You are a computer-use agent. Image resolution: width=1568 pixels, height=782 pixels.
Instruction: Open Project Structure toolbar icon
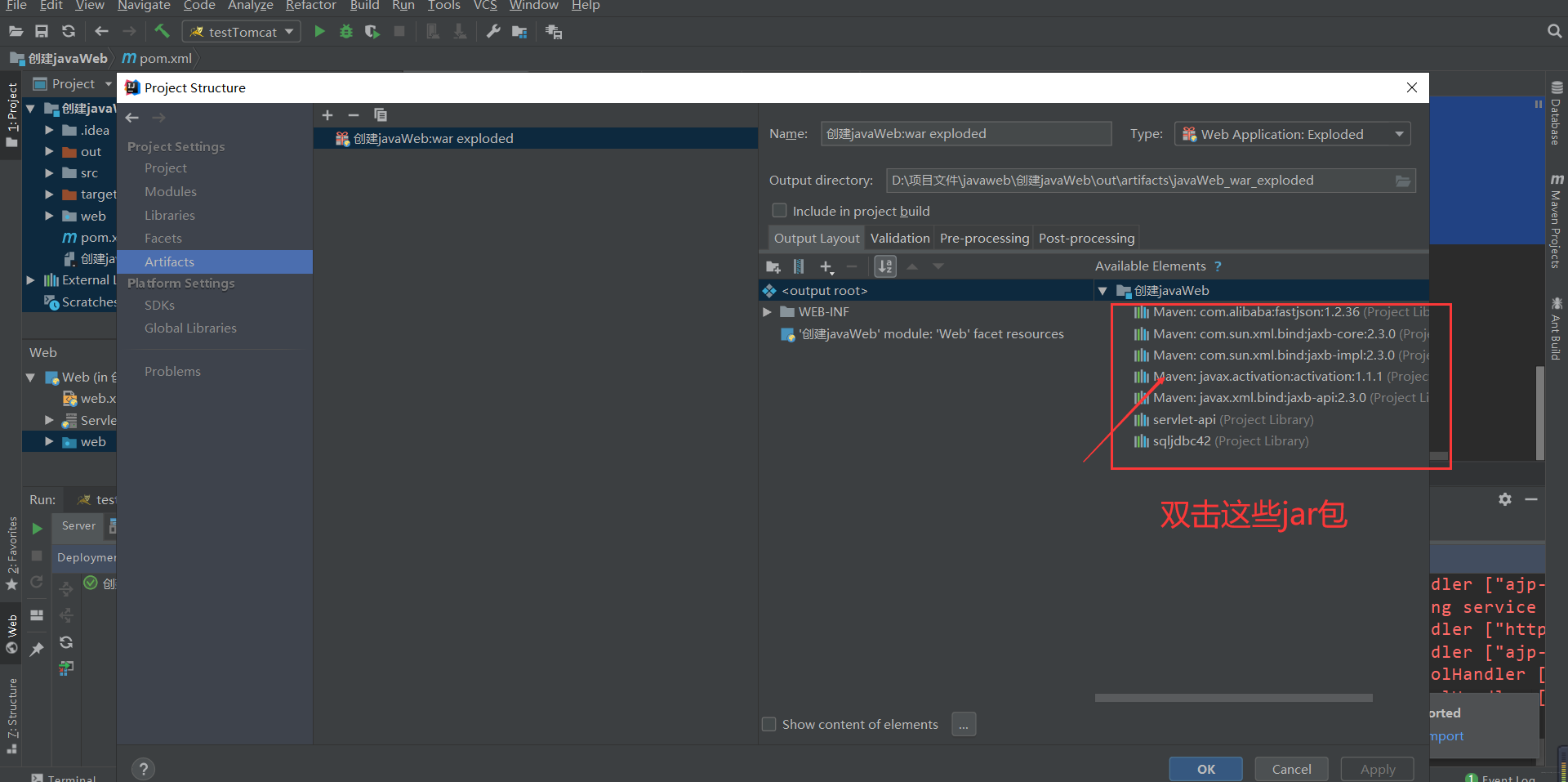click(x=519, y=31)
